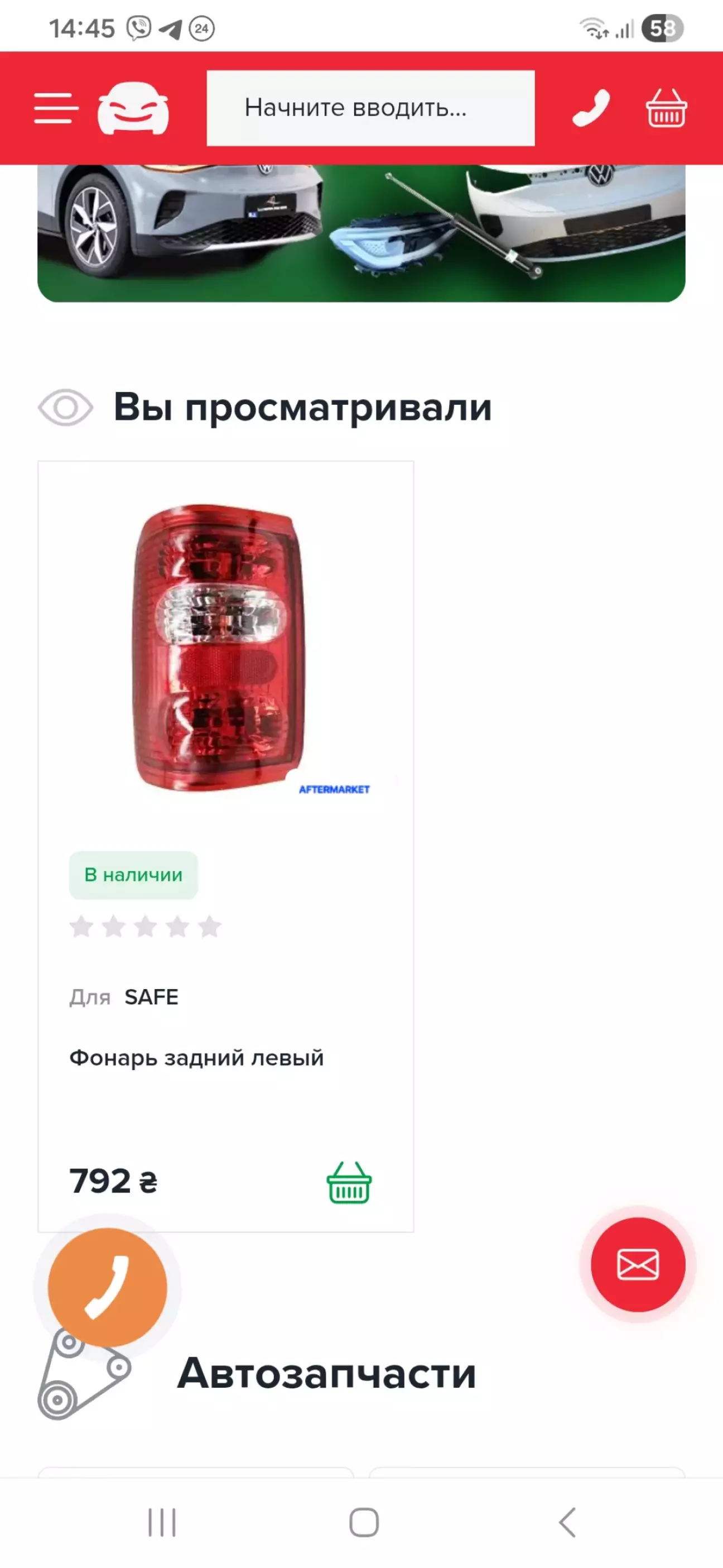Tap the smiling car logo icon
Viewport: 723px width, 1568px height.
pyautogui.click(x=133, y=108)
